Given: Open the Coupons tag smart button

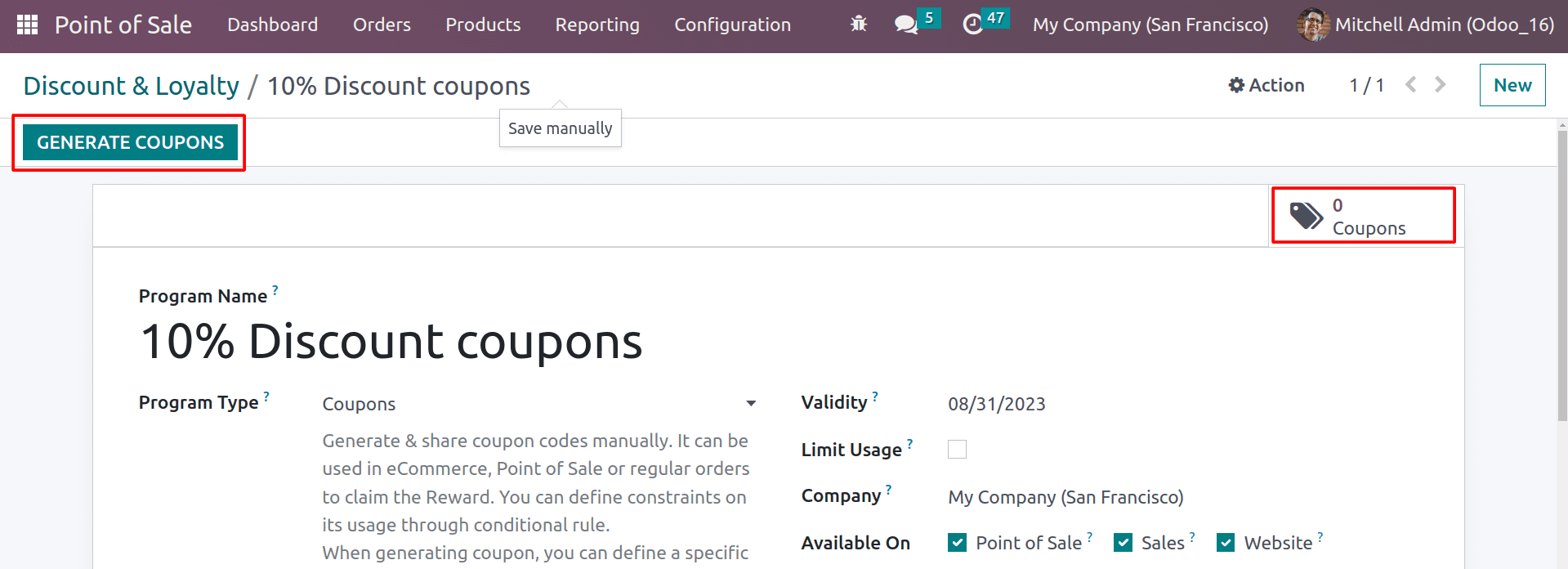Looking at the screenshot, I should point(1363,216).
